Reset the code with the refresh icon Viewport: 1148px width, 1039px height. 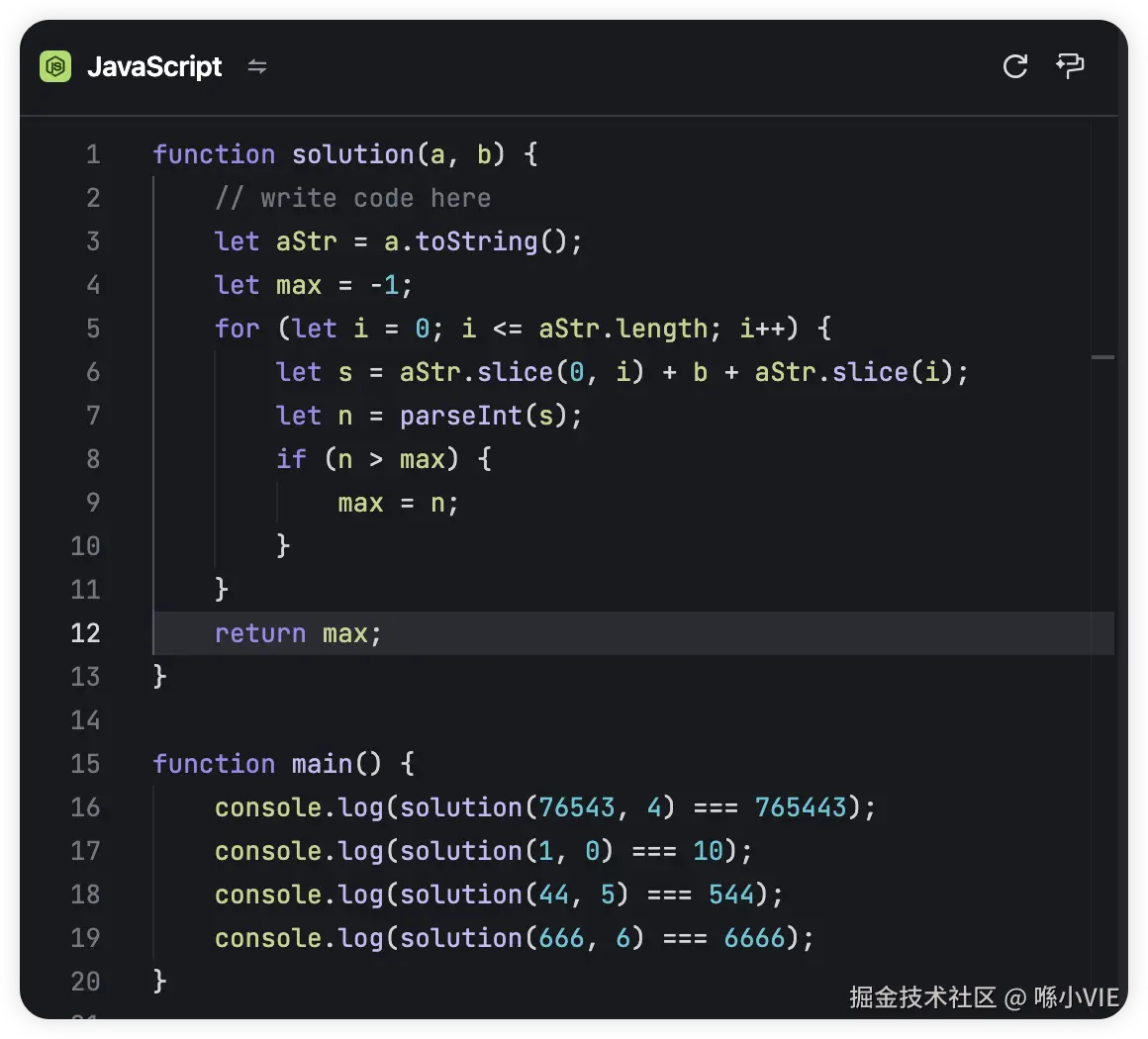pos(1014,66)
